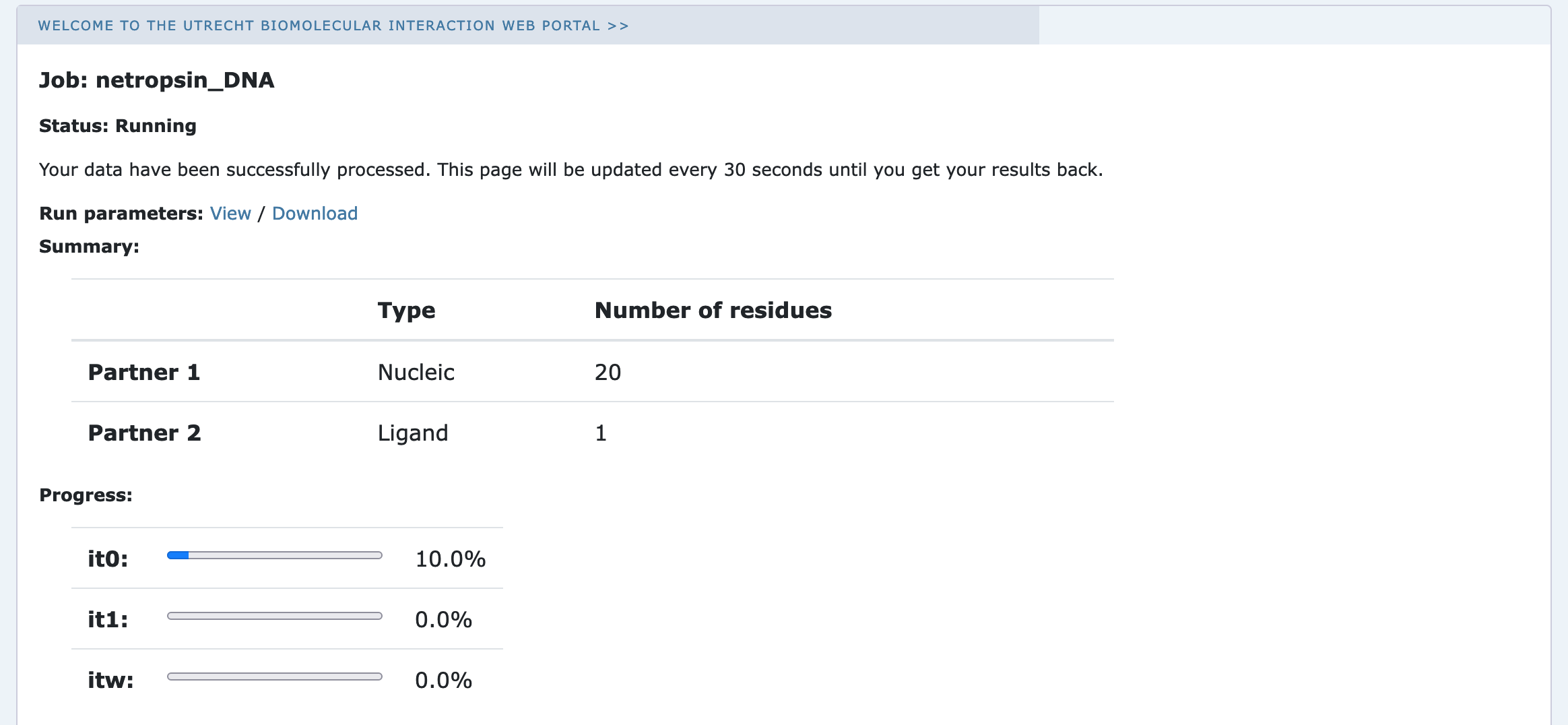The image size is (1568, 725).
Task: Select the Partner 1 row label
Action: tap(144, 372)
